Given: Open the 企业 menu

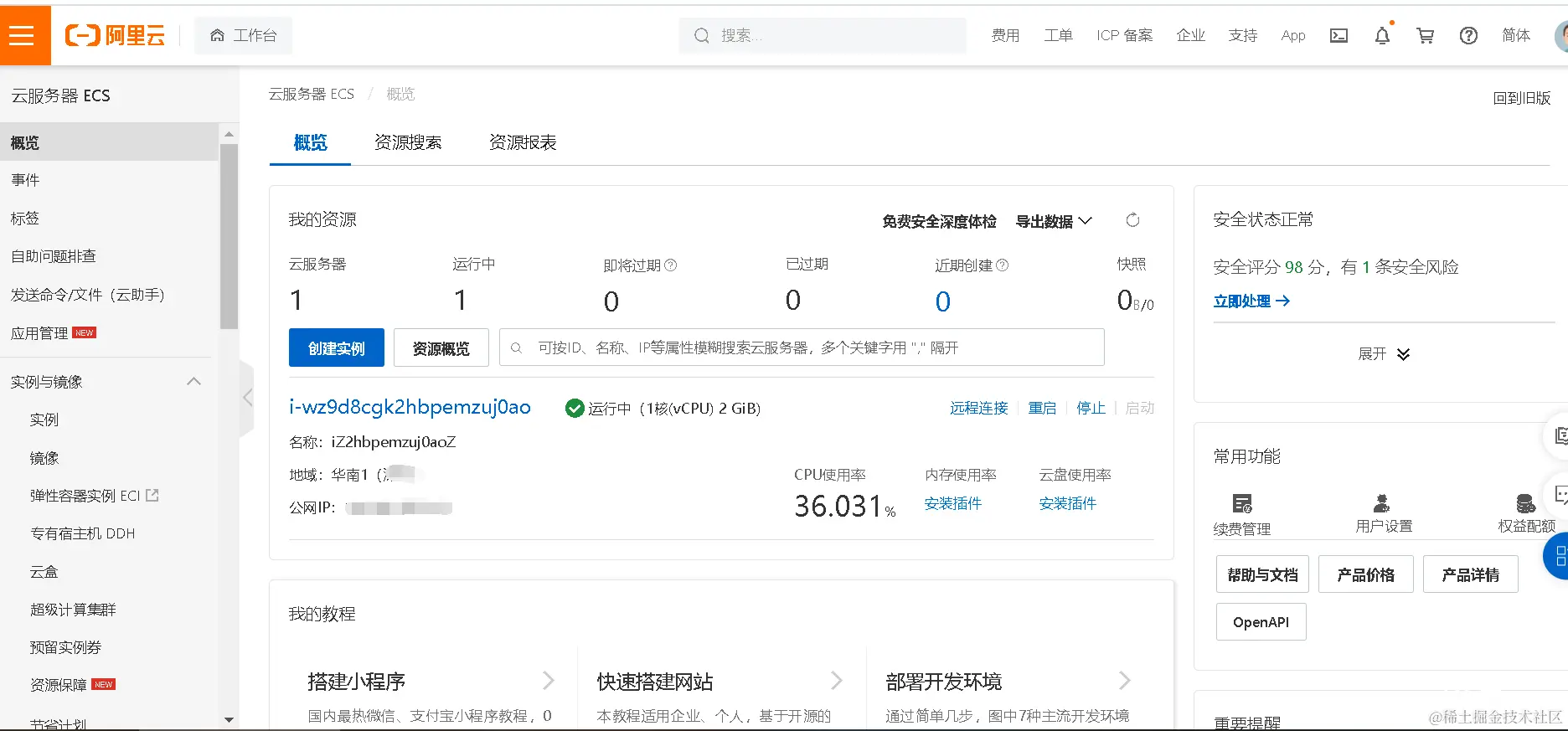Looking at the screenshot, I should point(1190,35).
